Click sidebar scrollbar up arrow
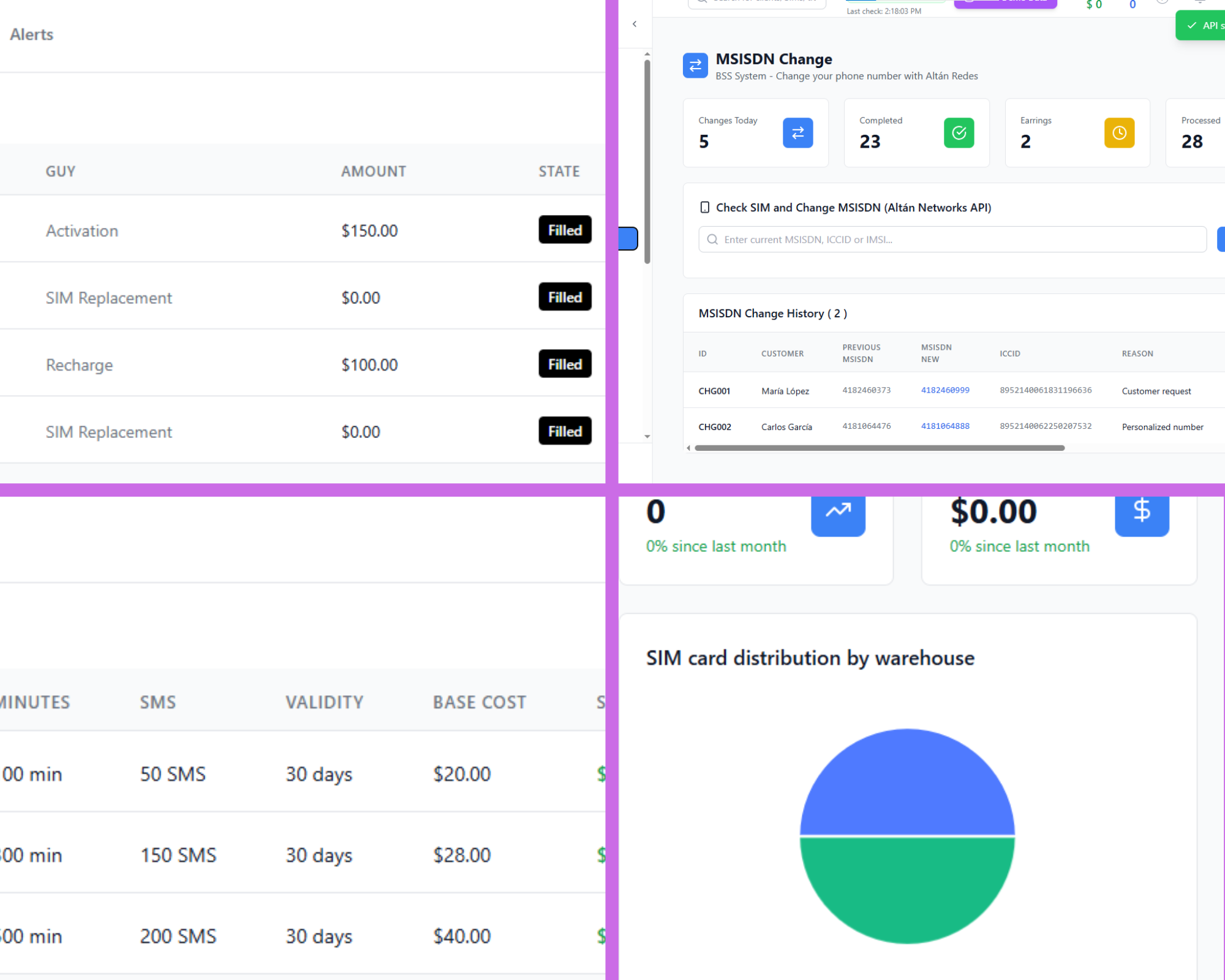This screenshot has width=1225, height=980. [647, 55]
